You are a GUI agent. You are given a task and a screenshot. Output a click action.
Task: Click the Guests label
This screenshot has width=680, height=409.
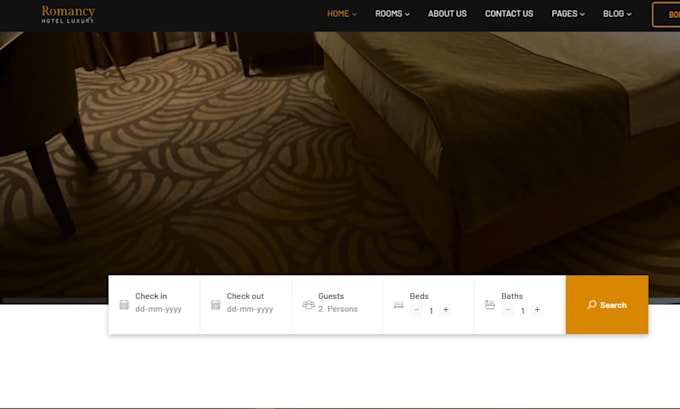click(x=331, y=296)
